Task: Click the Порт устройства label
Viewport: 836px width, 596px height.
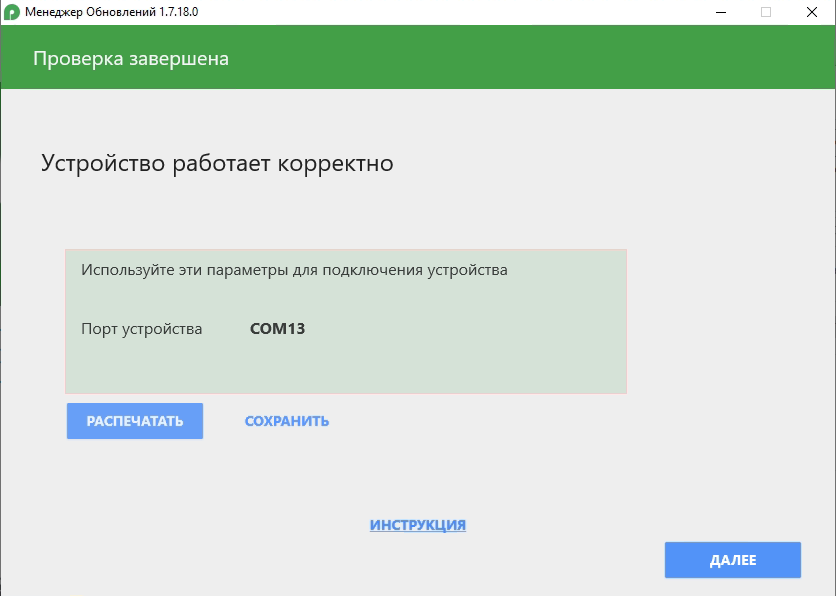Action: click(x=141, y=328)
